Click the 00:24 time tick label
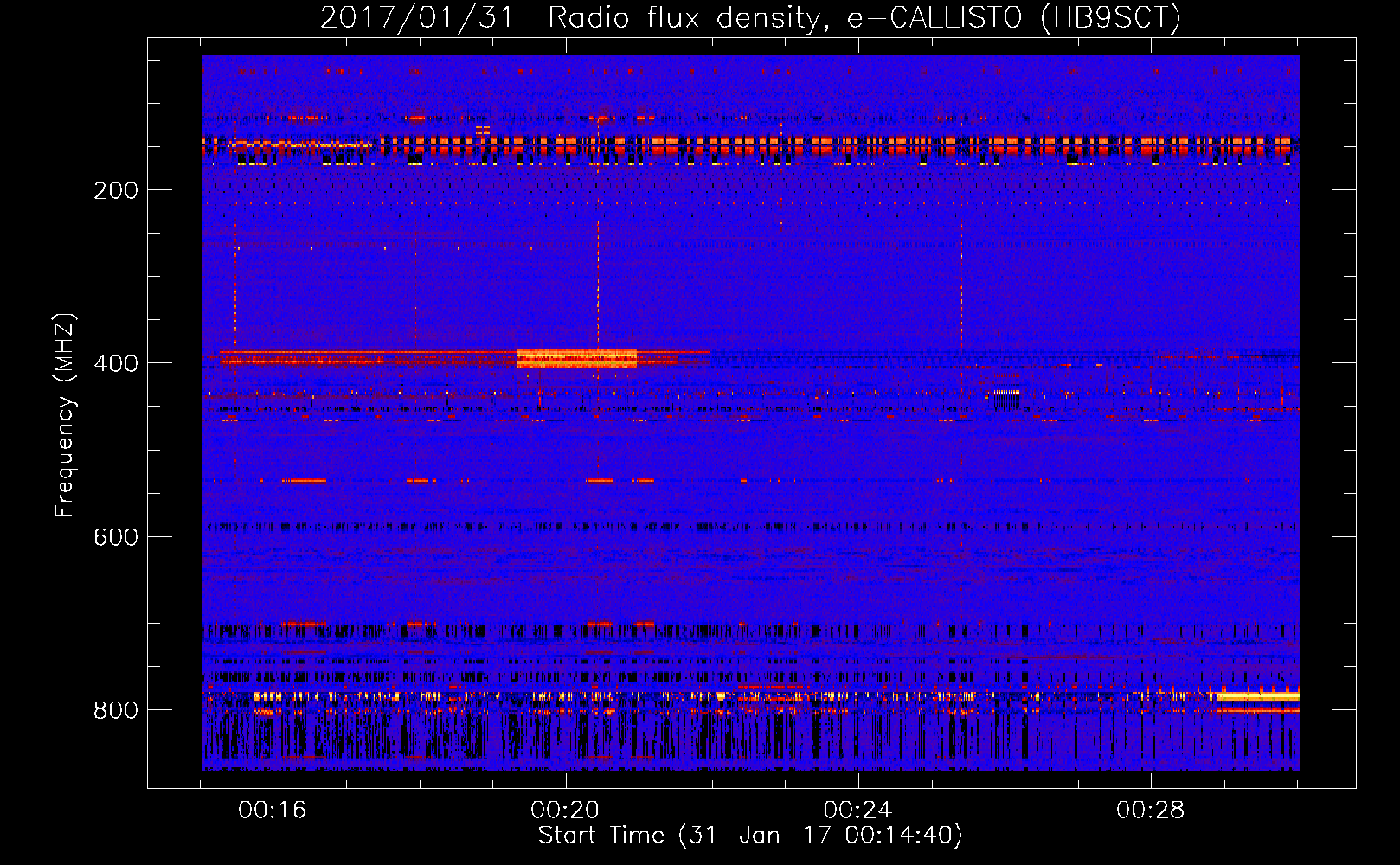The width and height of the screenshot is (1400, 865). pyautogui.click(x=857, y=810)
